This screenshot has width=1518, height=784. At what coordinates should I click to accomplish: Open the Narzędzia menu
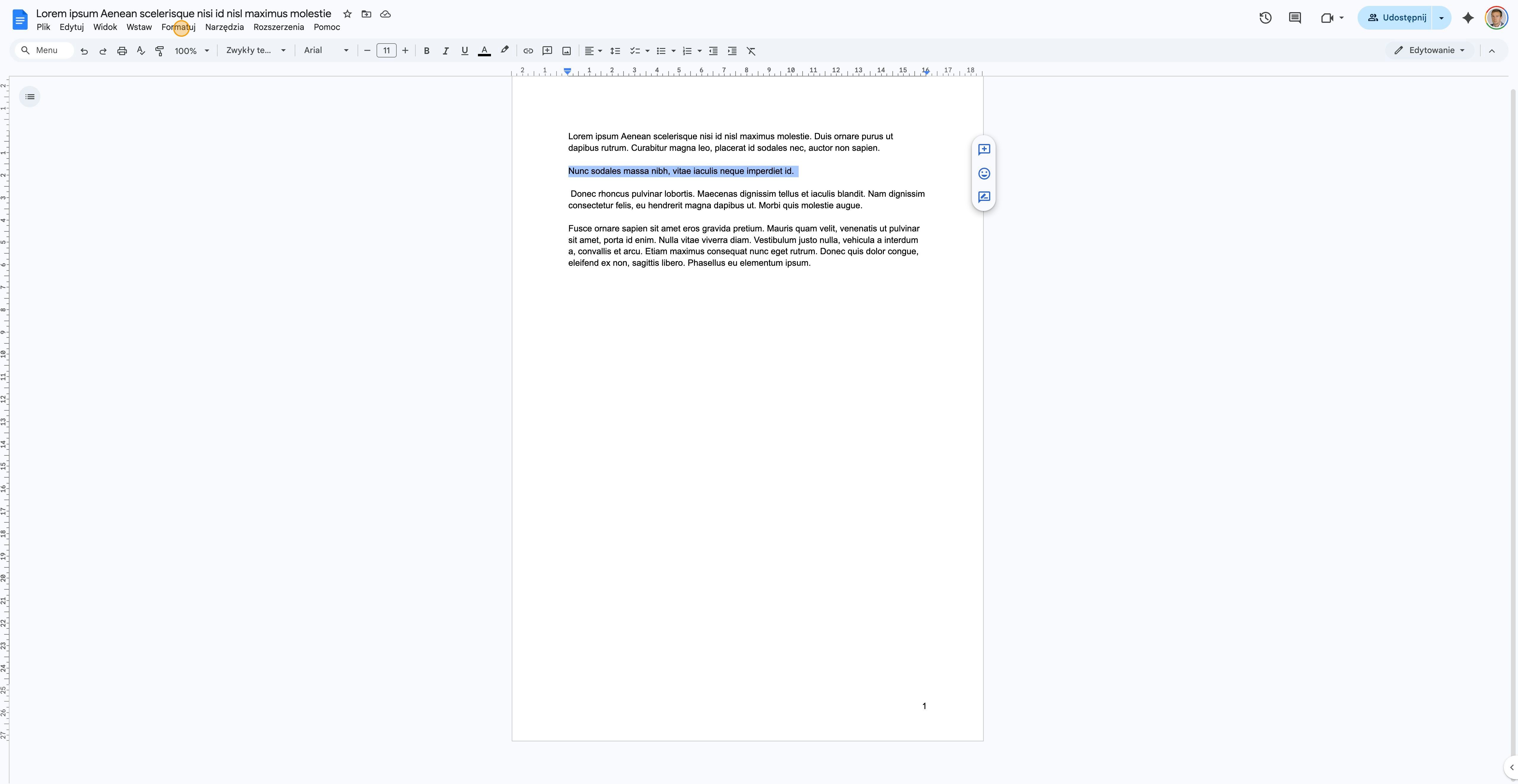224,27
